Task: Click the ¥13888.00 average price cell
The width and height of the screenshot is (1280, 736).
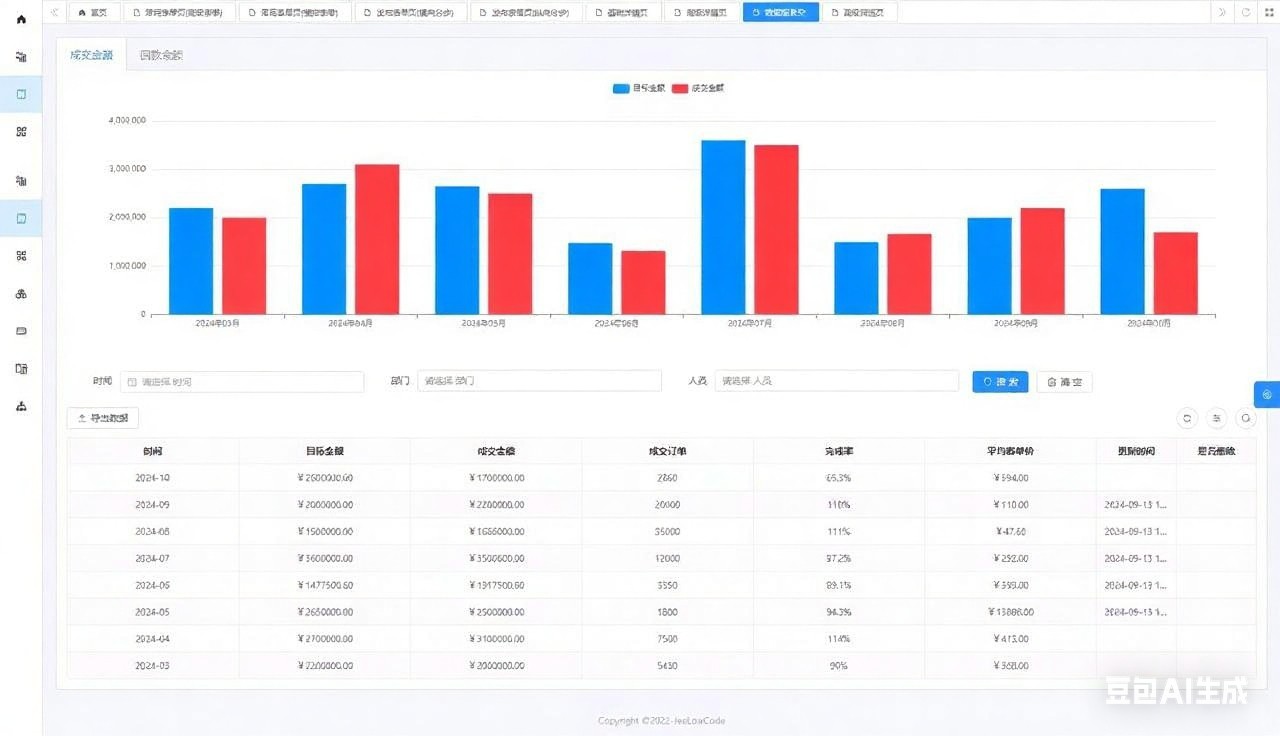Action: [1010, 612]
